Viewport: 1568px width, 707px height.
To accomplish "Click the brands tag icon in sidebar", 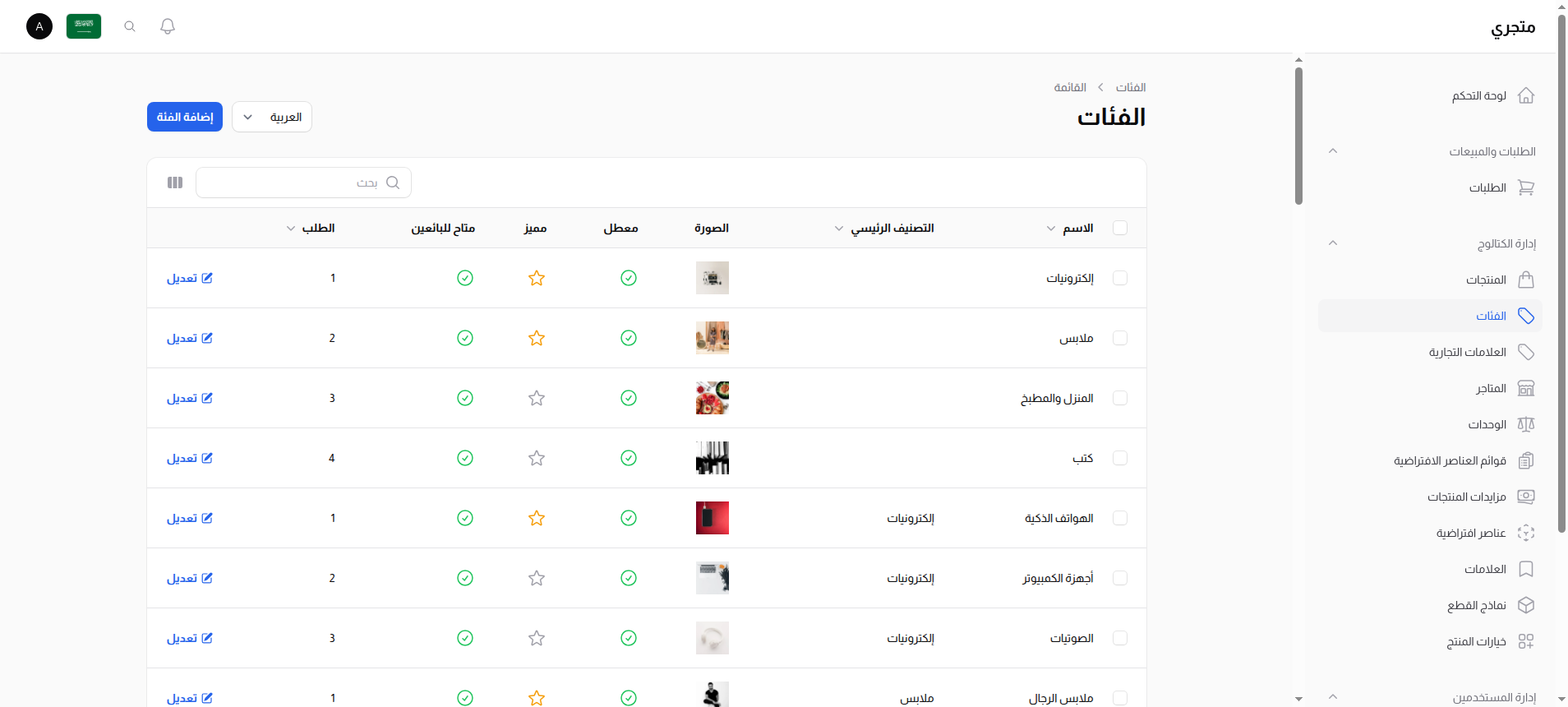I will [x=1526, y=352].
